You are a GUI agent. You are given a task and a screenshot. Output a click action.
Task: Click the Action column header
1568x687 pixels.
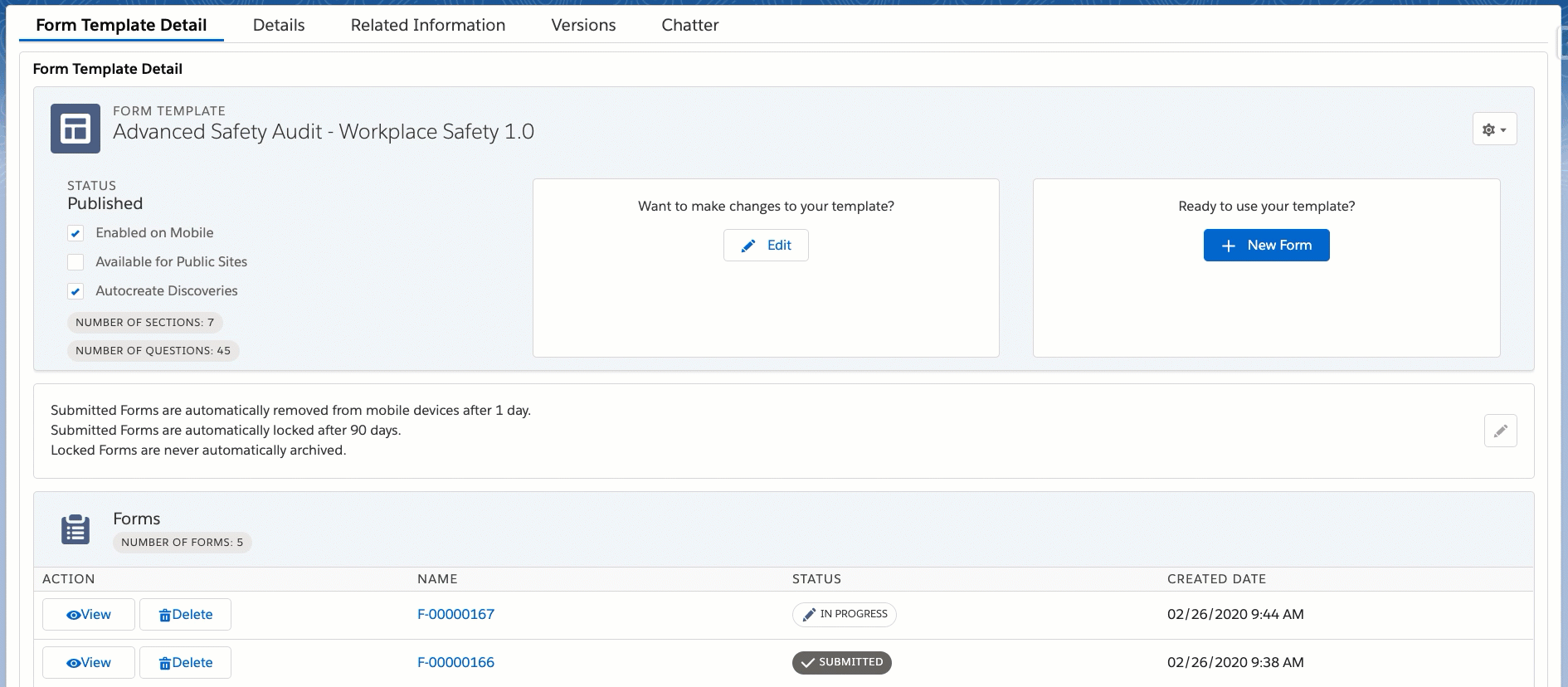(69, 579)
